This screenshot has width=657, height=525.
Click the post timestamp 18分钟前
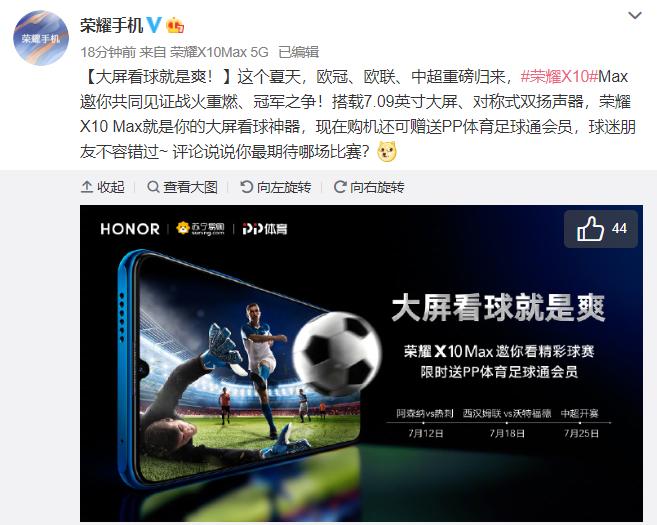pos(108,52)
